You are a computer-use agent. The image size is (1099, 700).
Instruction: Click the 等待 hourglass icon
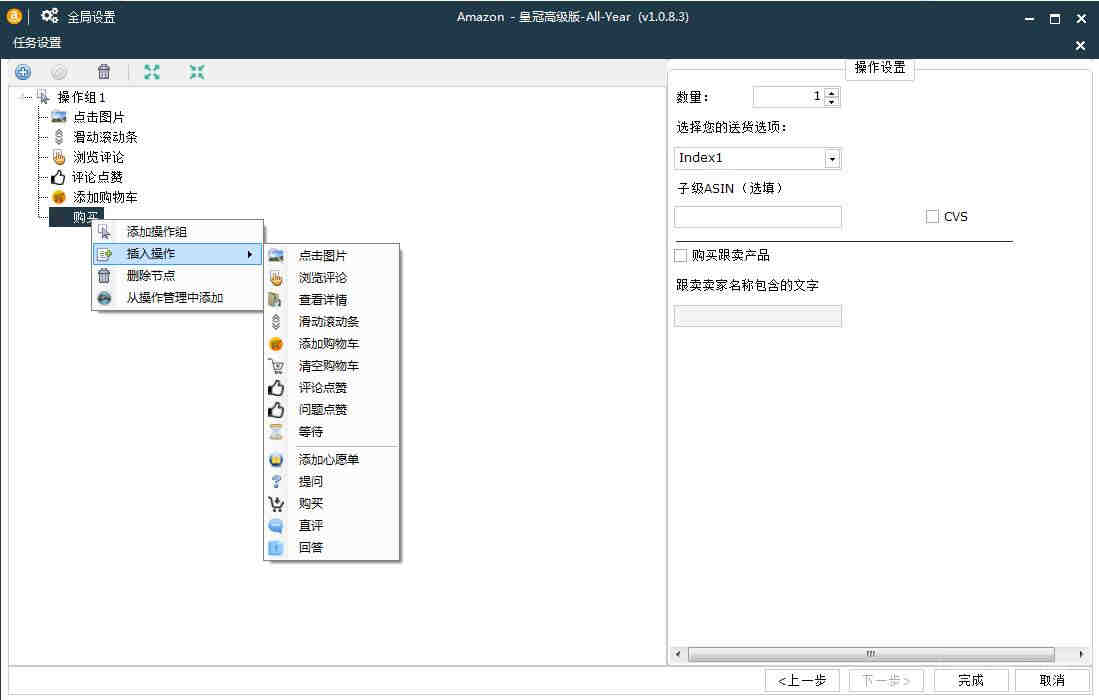[276, 432]
